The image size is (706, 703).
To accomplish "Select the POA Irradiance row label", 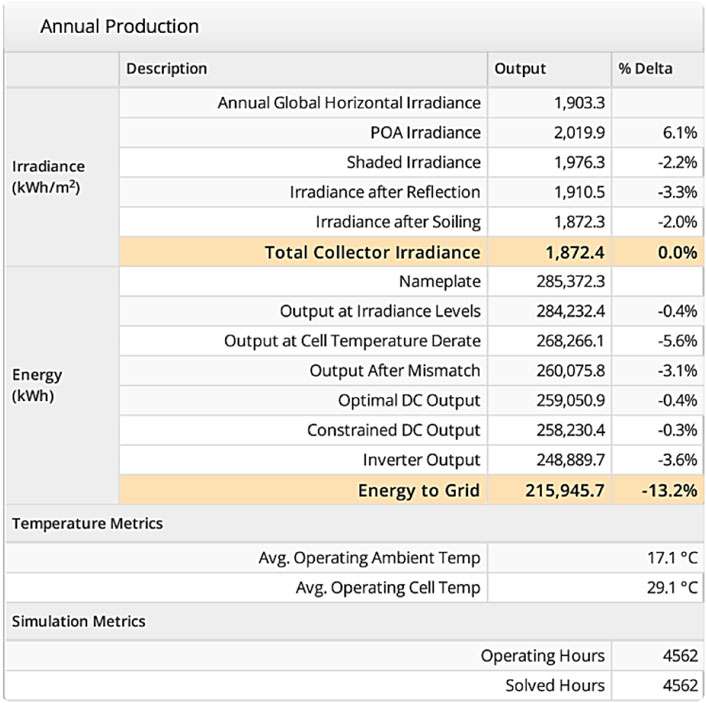I will [x=425, y=132].
